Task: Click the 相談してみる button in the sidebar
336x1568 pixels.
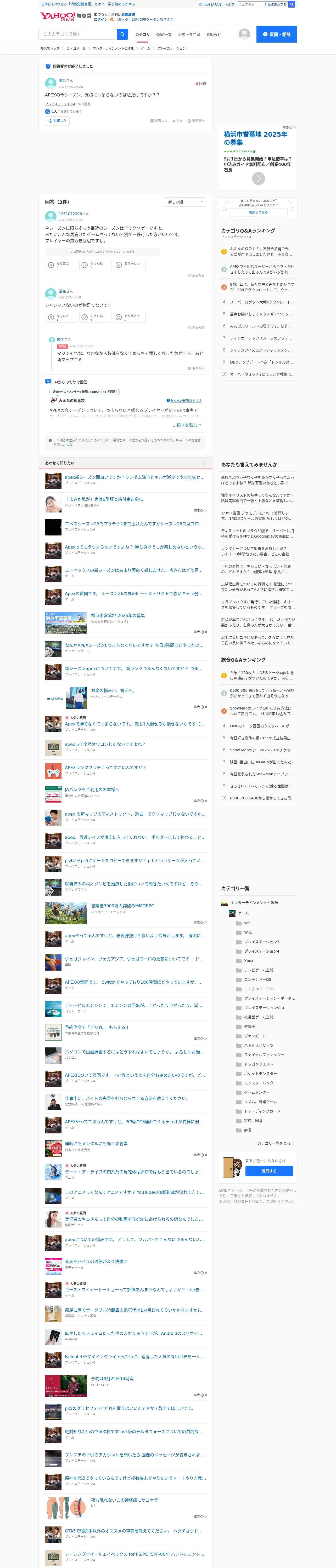Action: point(258,212)
